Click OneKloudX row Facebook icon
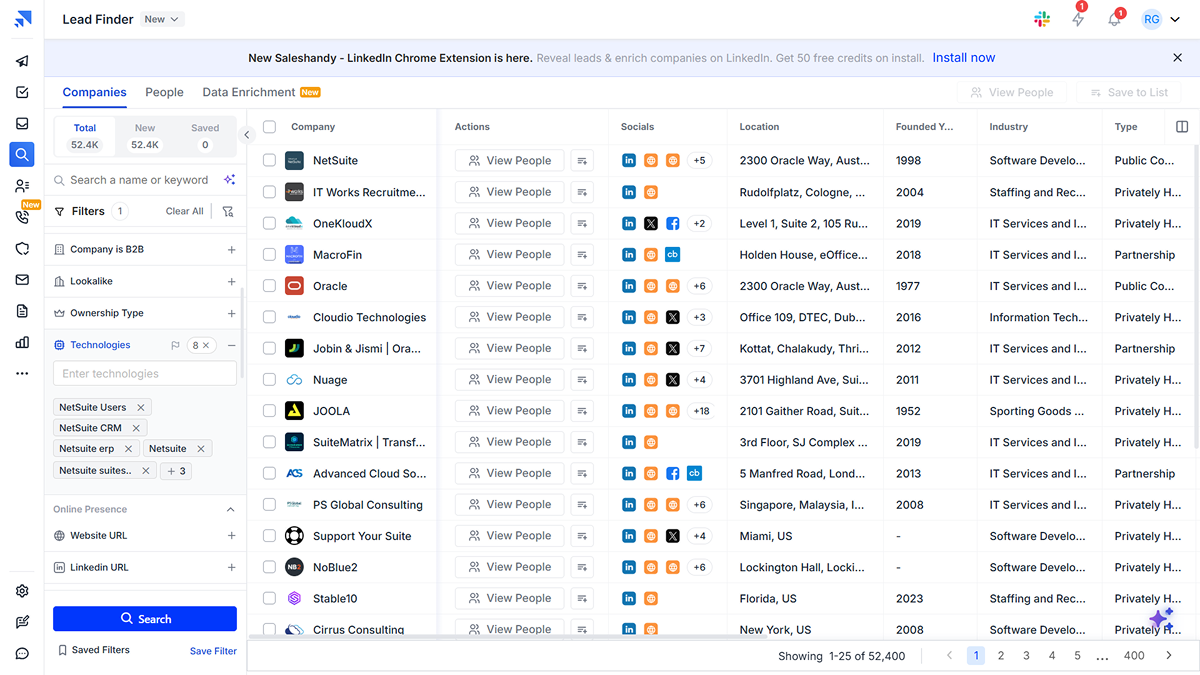 pos(673,223)
